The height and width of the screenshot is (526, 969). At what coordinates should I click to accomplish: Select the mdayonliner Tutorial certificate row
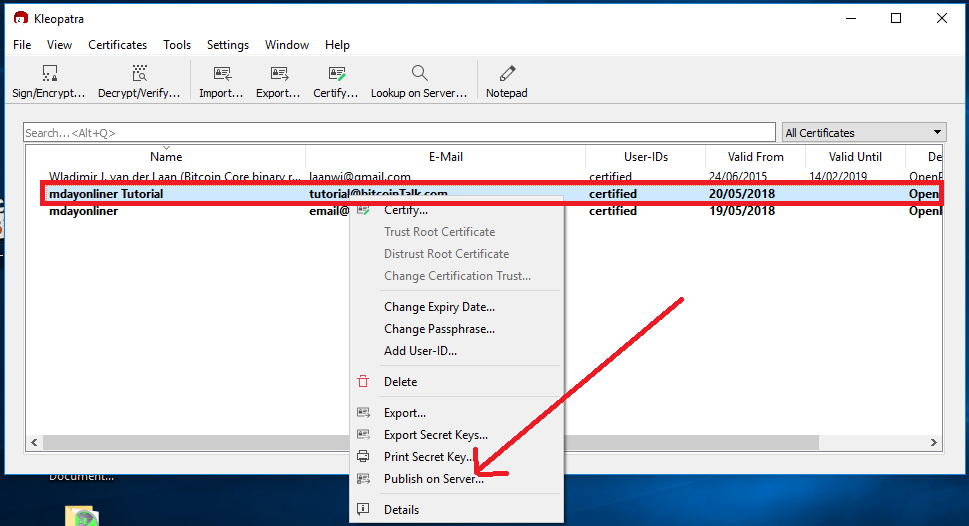[x=492, y=193]
